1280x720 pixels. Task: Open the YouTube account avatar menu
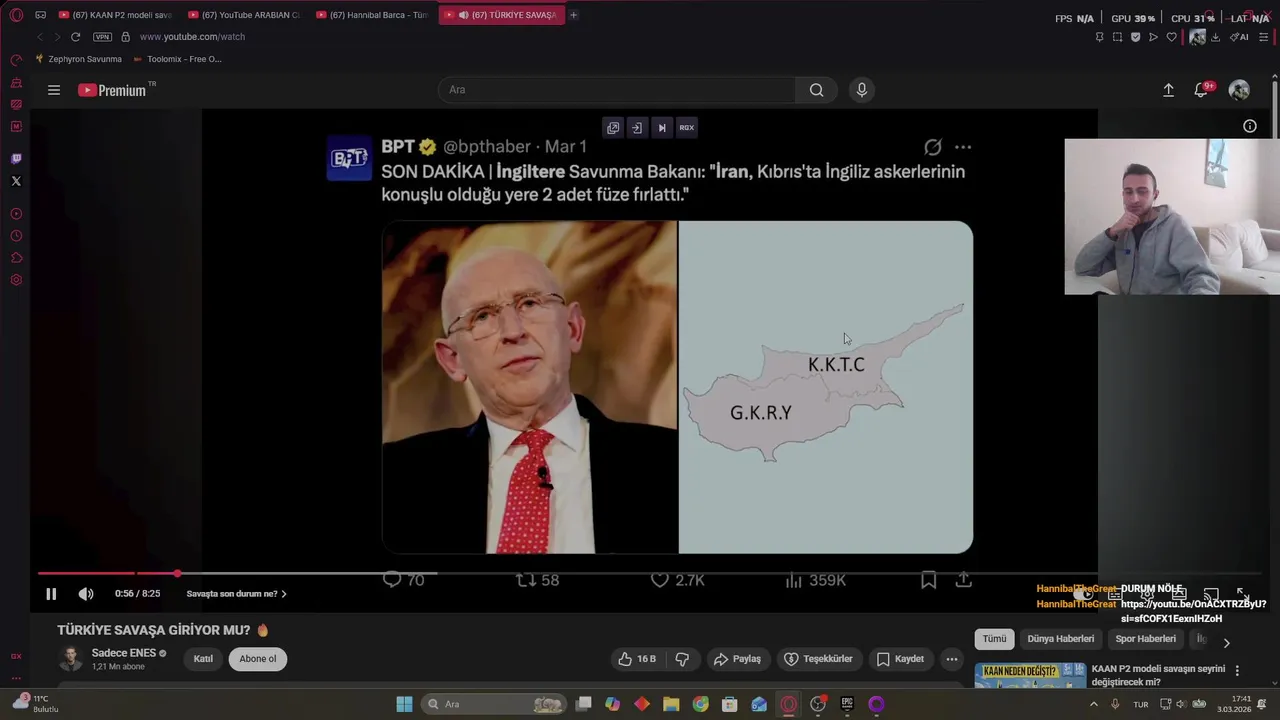point(1239,90)
